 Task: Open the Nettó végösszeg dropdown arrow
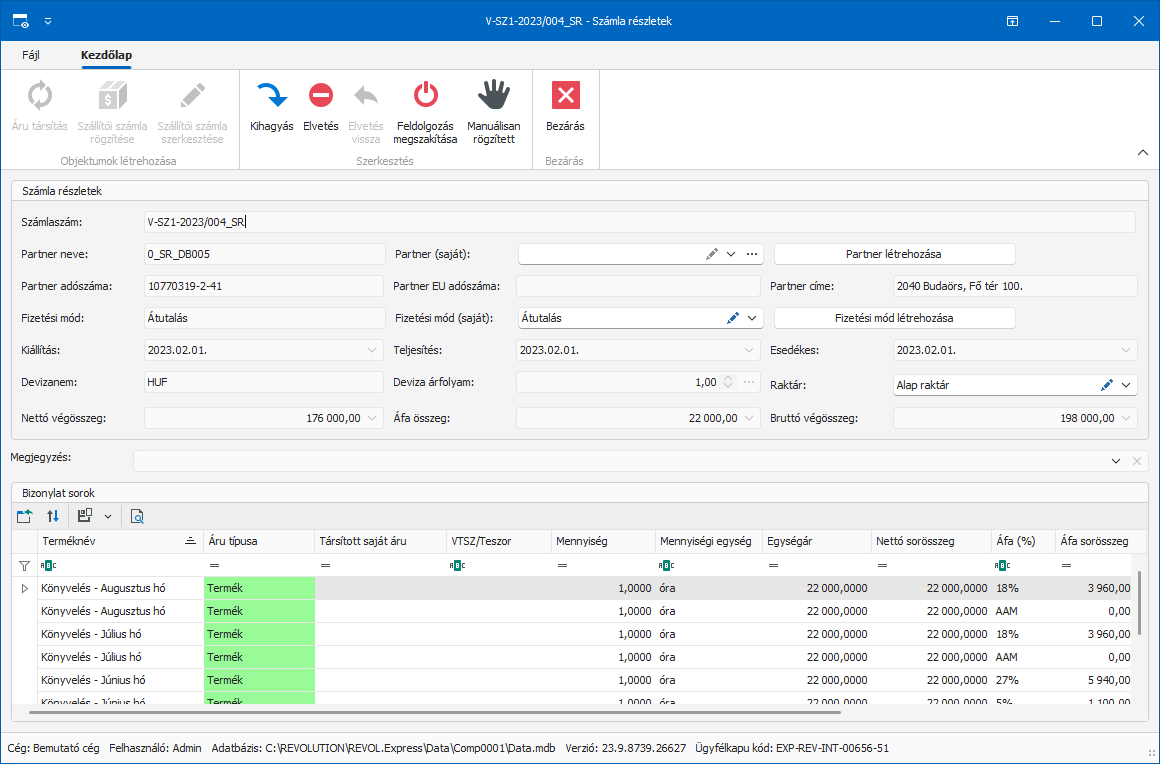coord(372,419)
